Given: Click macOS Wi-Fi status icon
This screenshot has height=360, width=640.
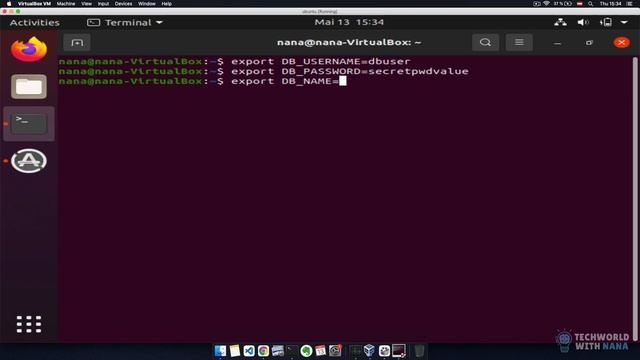Looking at the screenshot, I should click(x=546, y=4).
